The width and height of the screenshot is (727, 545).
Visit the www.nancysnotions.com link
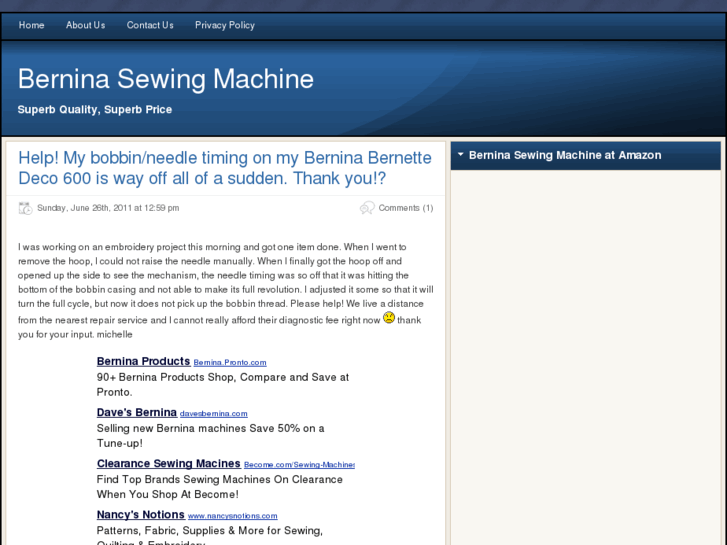pos(233,516)
